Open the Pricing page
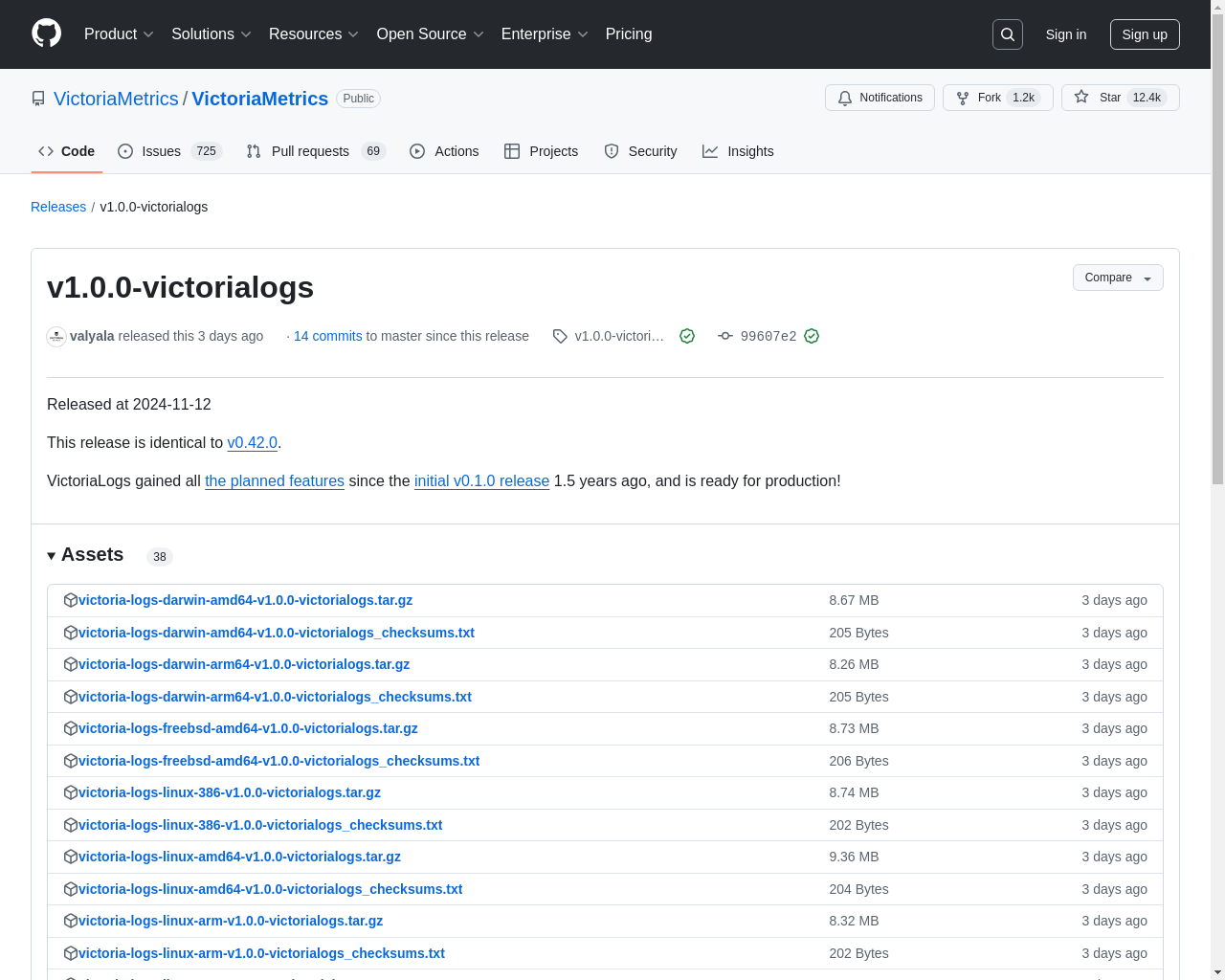The width and height of the screenshot is (1225, 980). pyautogui.click(x=629, y=34)
